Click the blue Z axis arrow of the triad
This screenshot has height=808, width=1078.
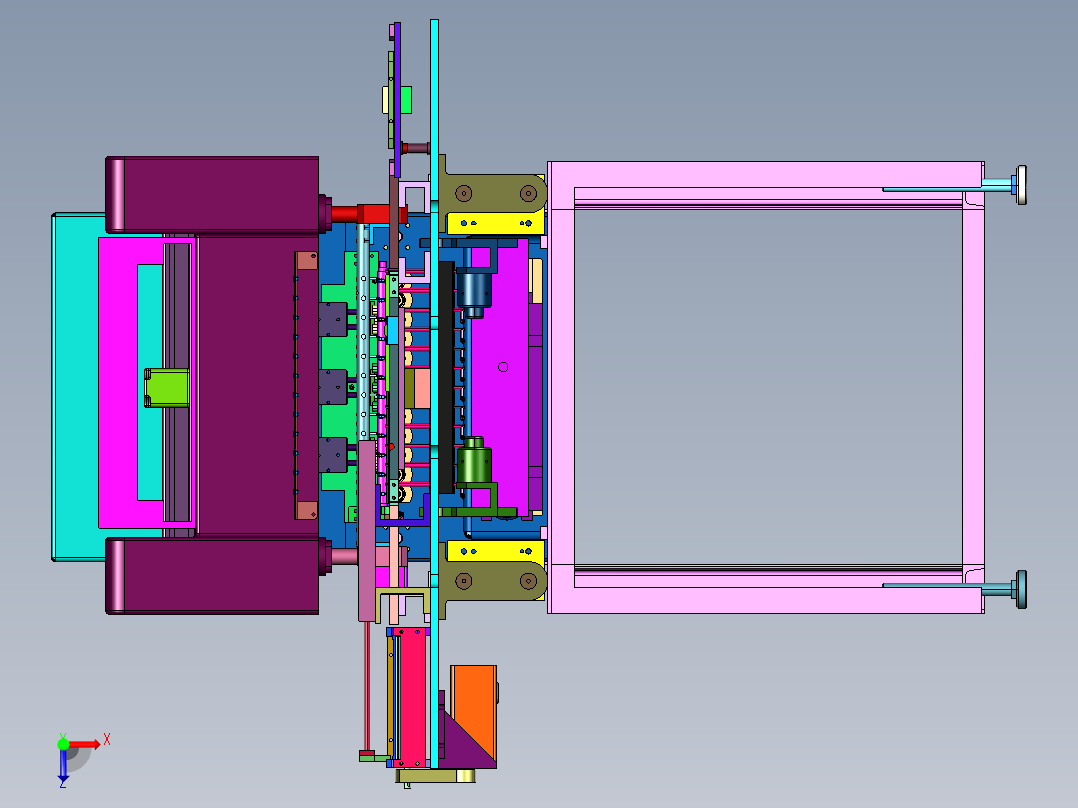[63, 763]
